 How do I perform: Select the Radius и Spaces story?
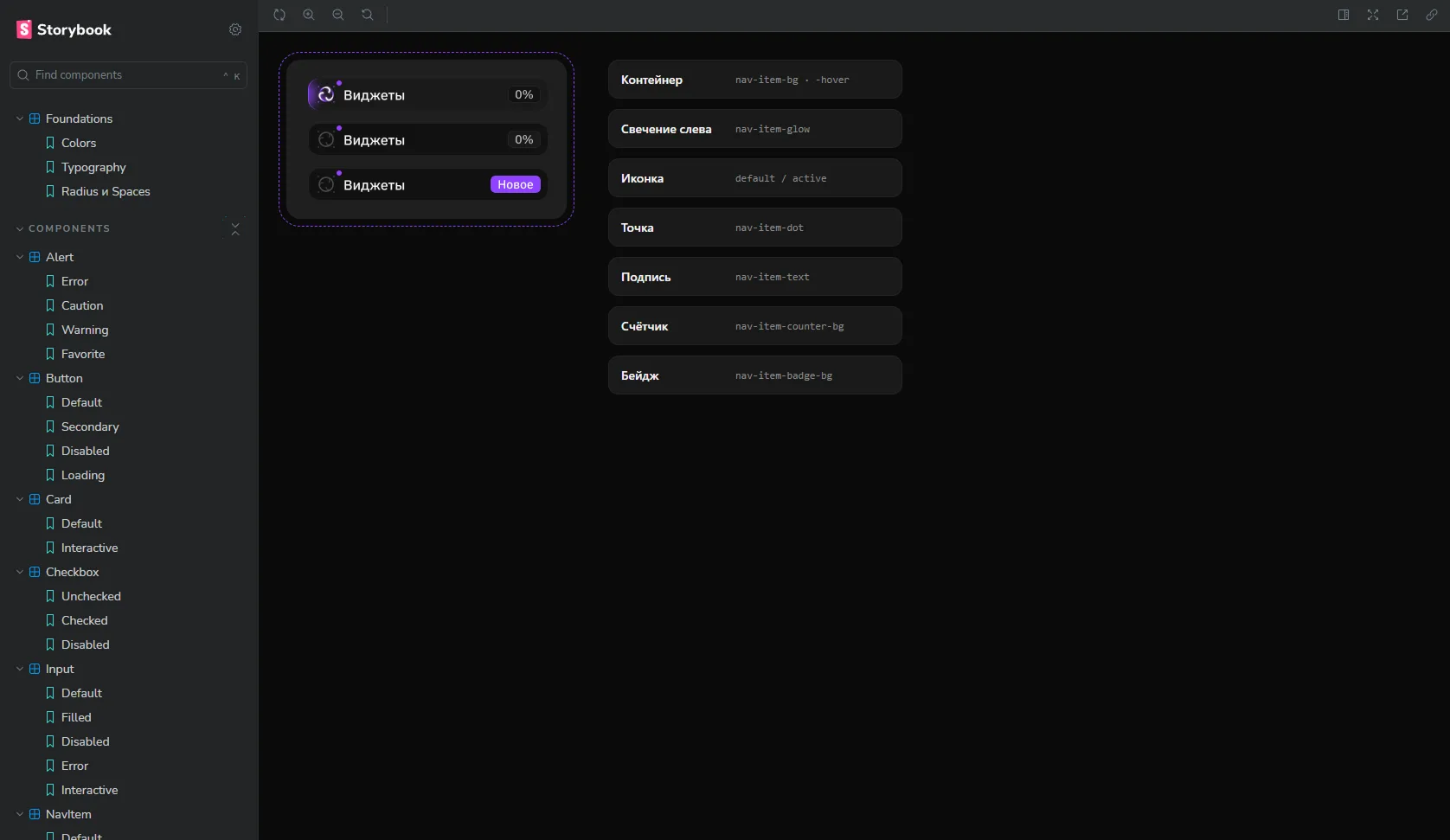pos(106,191)
